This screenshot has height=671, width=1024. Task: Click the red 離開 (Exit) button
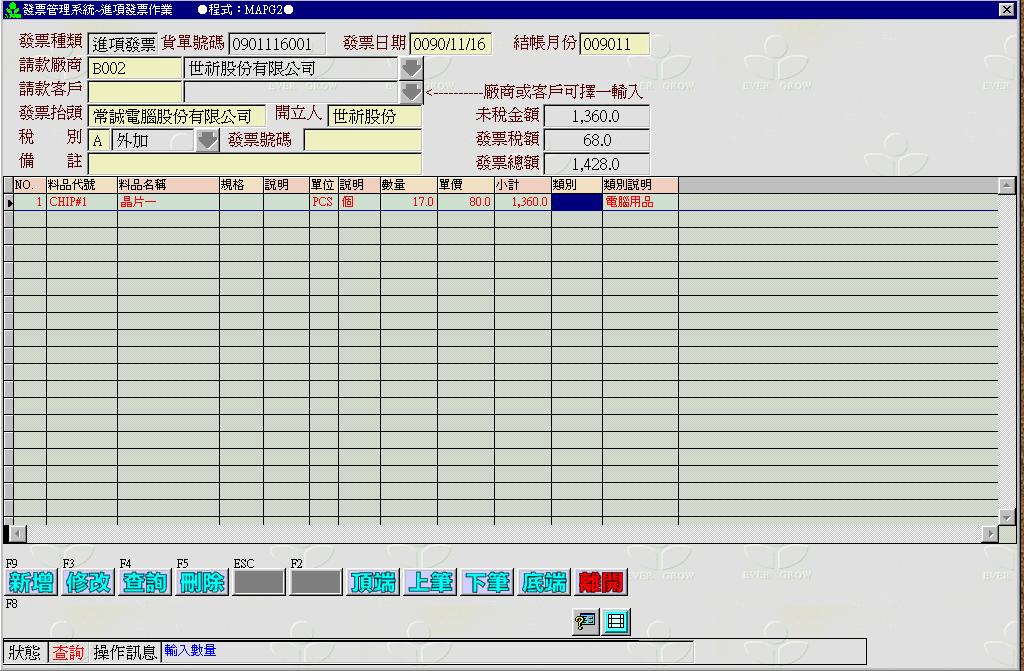[x=601, y=582]
